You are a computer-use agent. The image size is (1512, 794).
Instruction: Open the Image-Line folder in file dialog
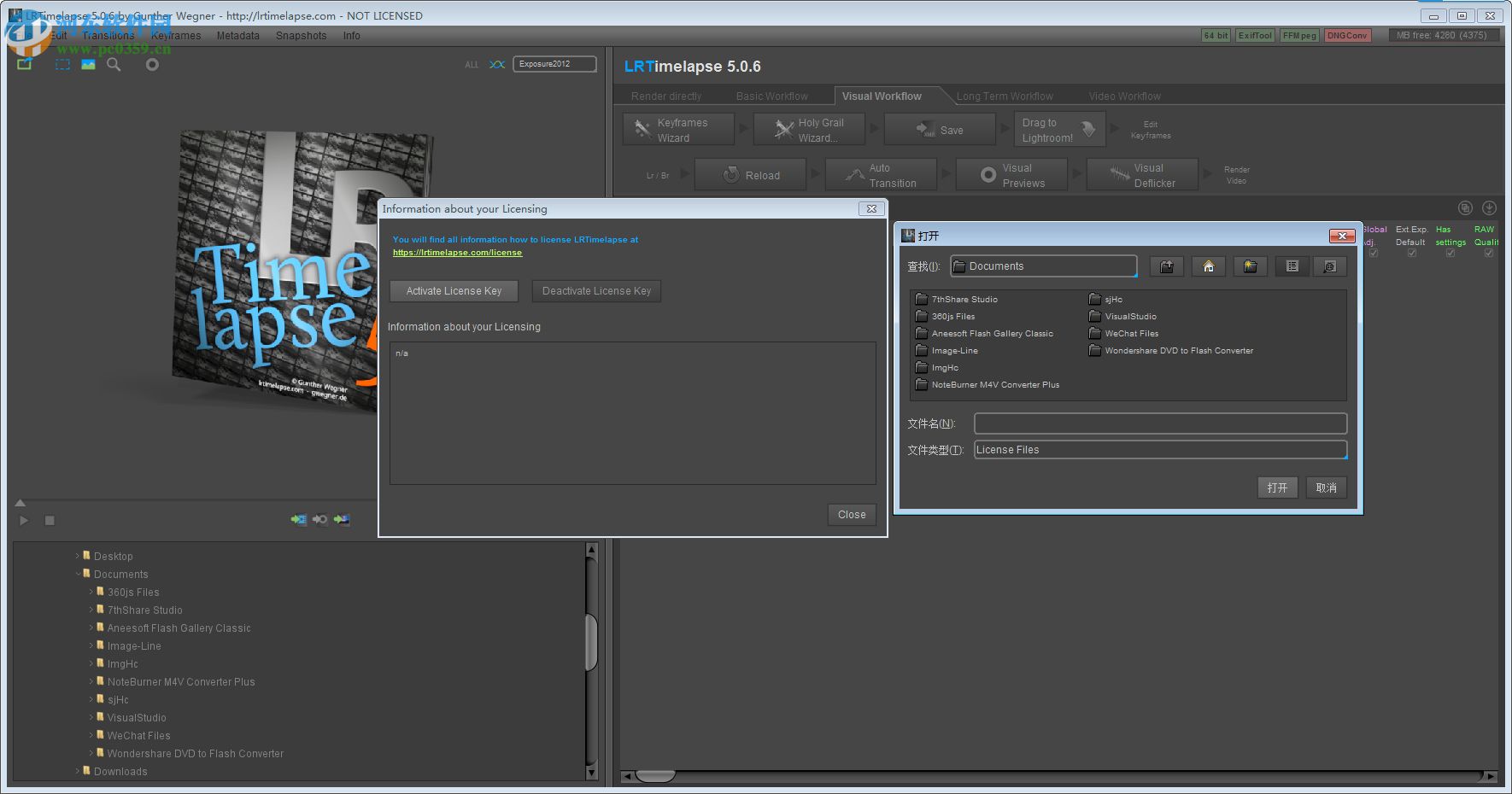[x=946, y=350]
